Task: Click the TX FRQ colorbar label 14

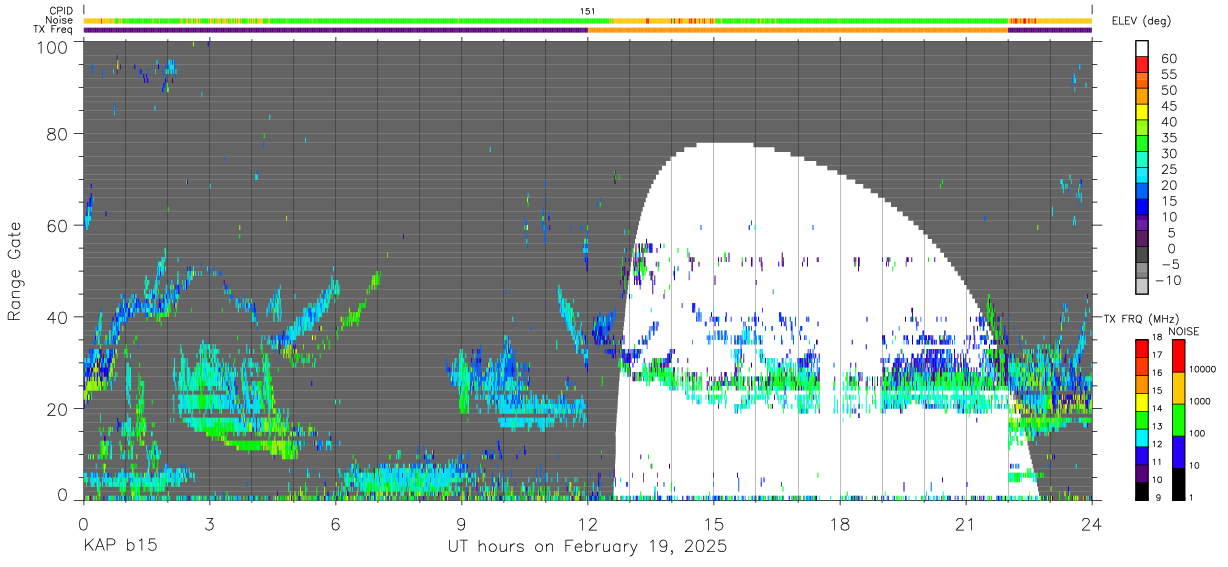Action: (x=1157, y=410)
